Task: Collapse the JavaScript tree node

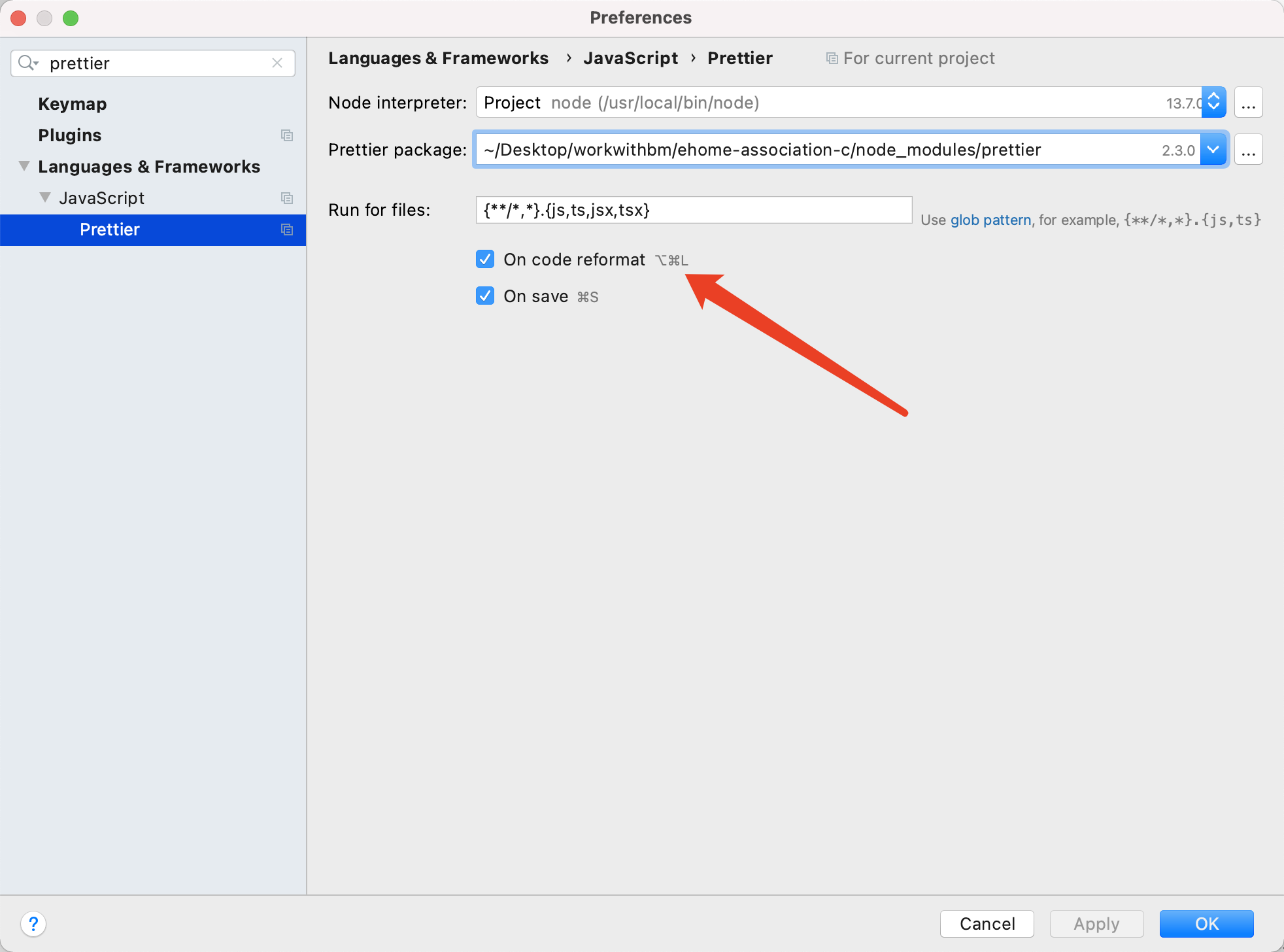Action: pos(45,197)
